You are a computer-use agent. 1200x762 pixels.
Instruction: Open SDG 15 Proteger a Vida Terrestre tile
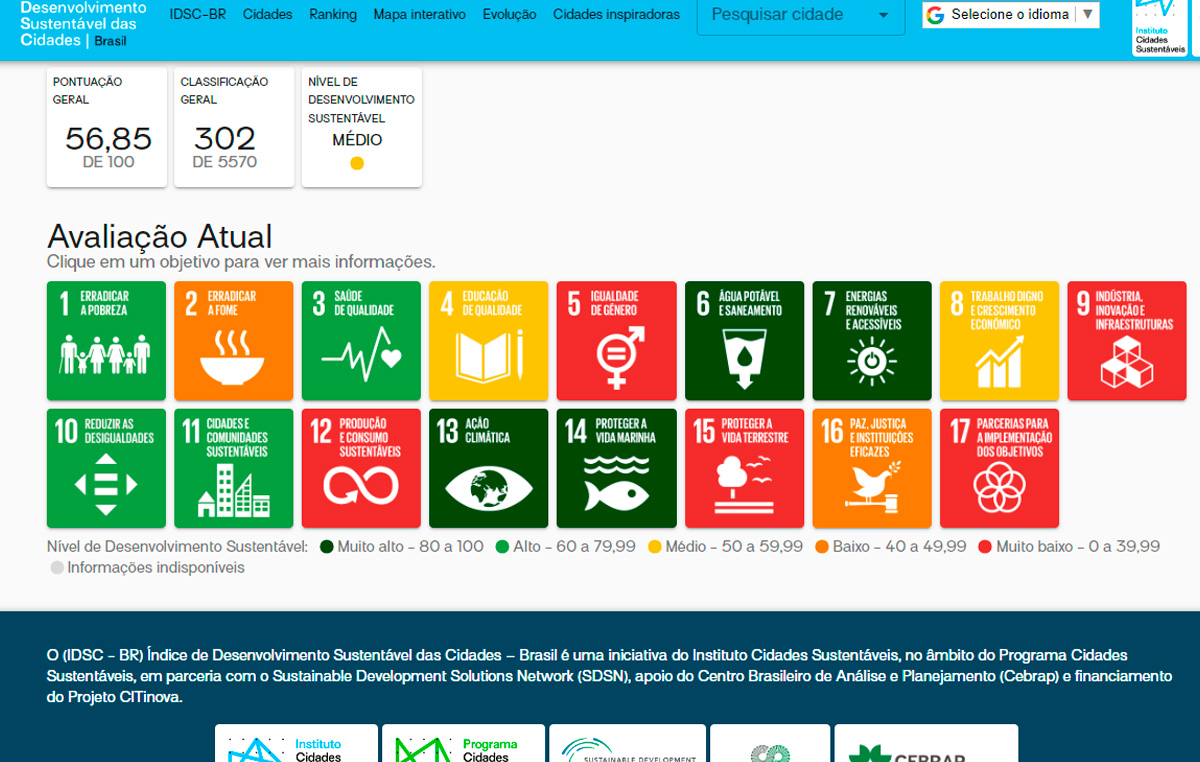(744, 468)
